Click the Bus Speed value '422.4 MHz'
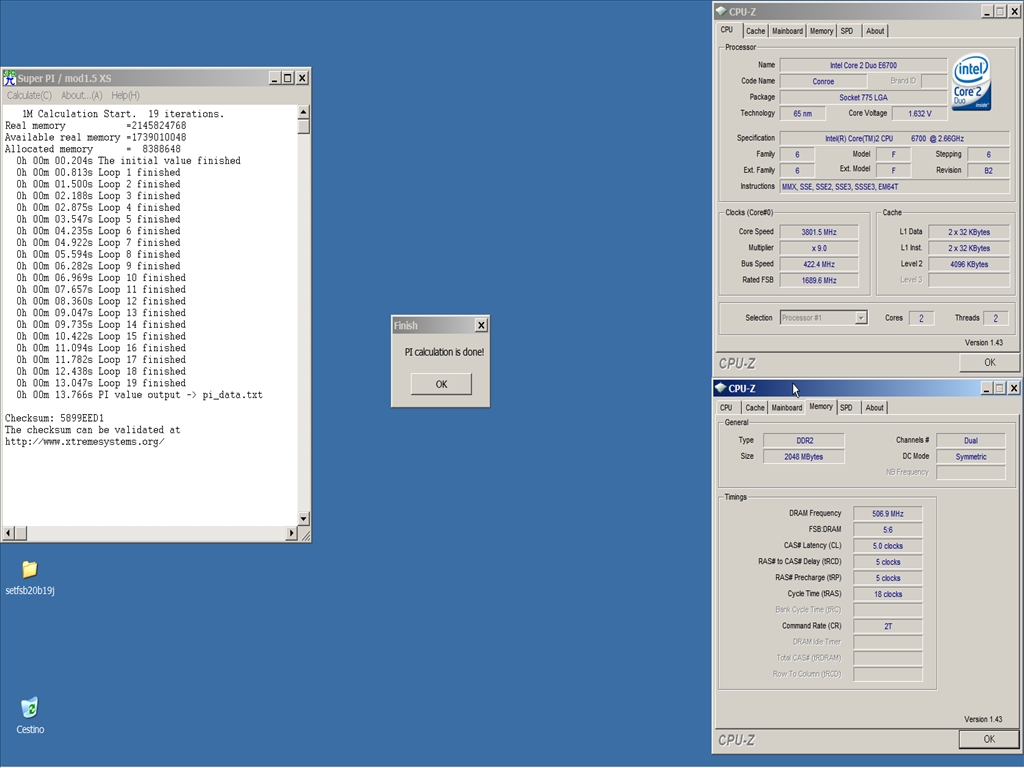 click(x=819, y=264)
